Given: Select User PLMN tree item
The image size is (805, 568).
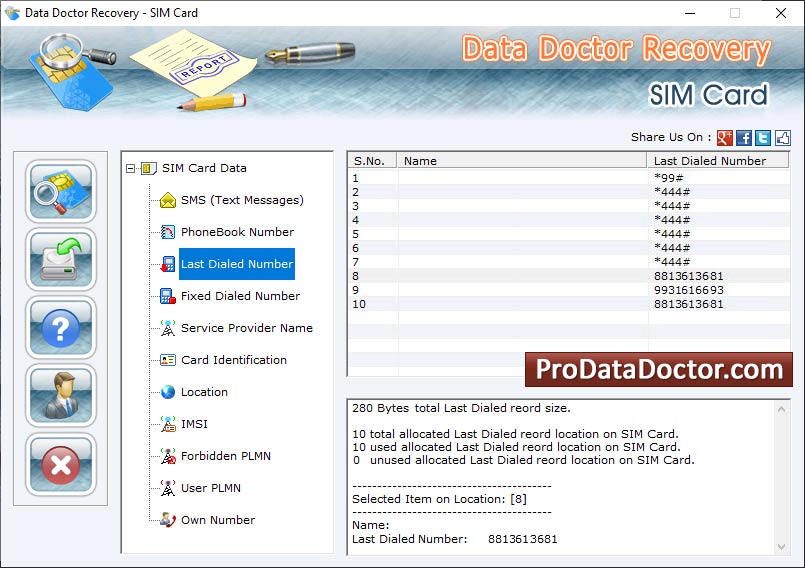Looking at the screenshot, I should pos(210,488).
